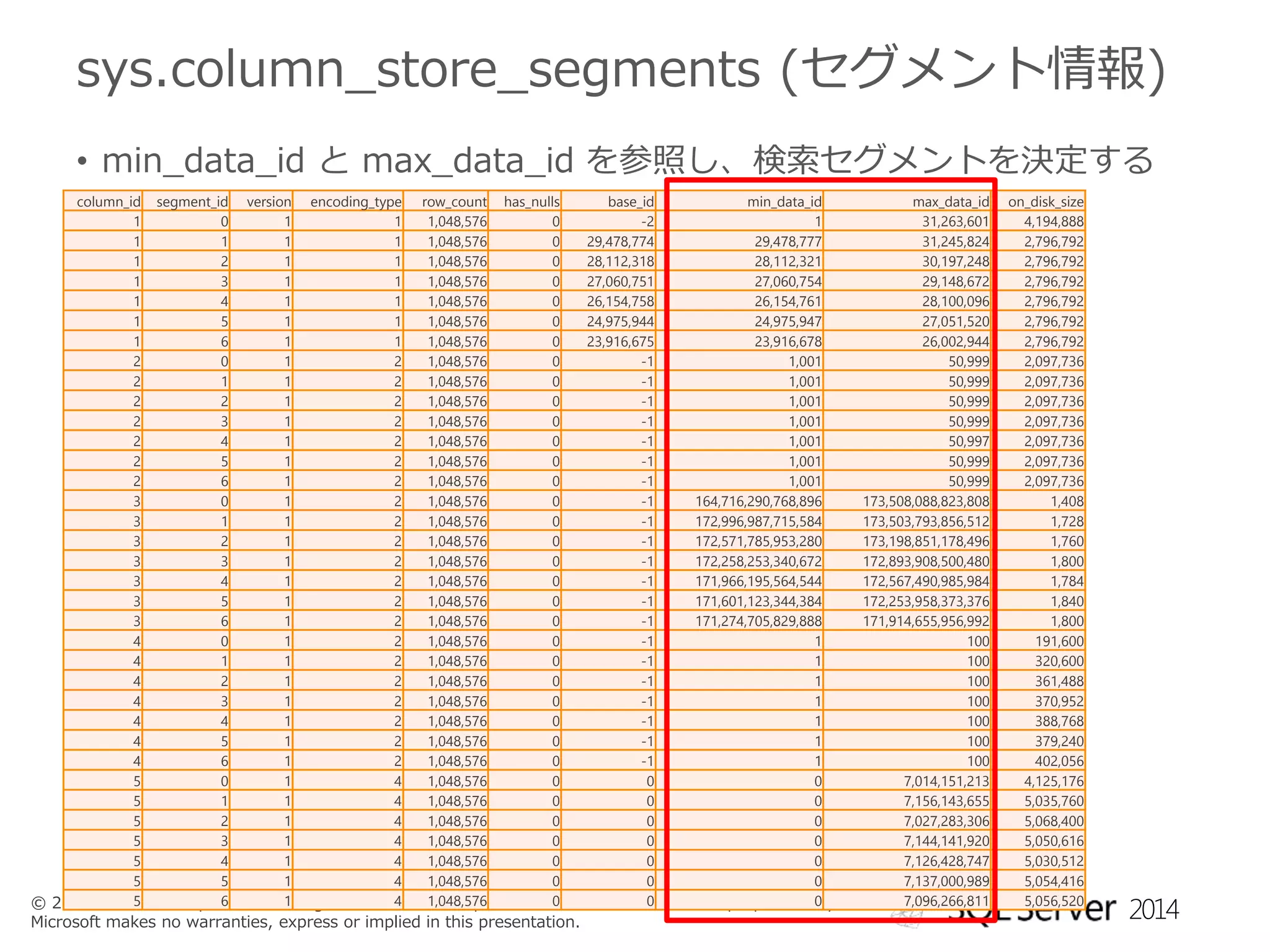Image resolution: width=1270 pixels, height=952 pixels.
Task: Click the on_disk_size value 1,408
Action: tap(1067, 501)
